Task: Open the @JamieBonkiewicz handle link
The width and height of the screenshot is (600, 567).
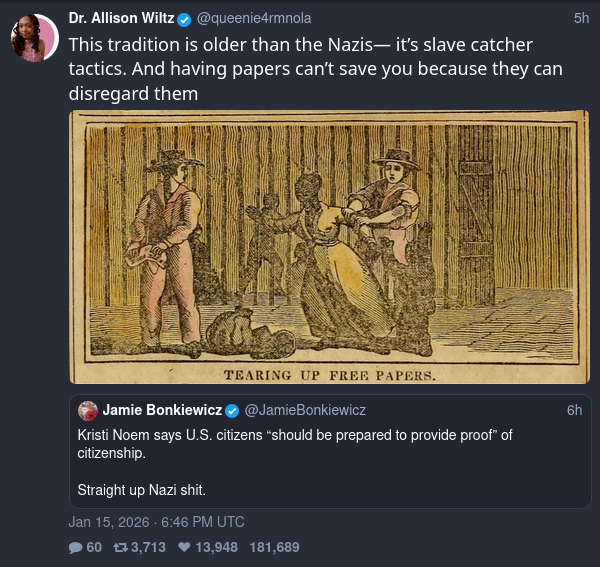Action: click(x=305, y=410)
